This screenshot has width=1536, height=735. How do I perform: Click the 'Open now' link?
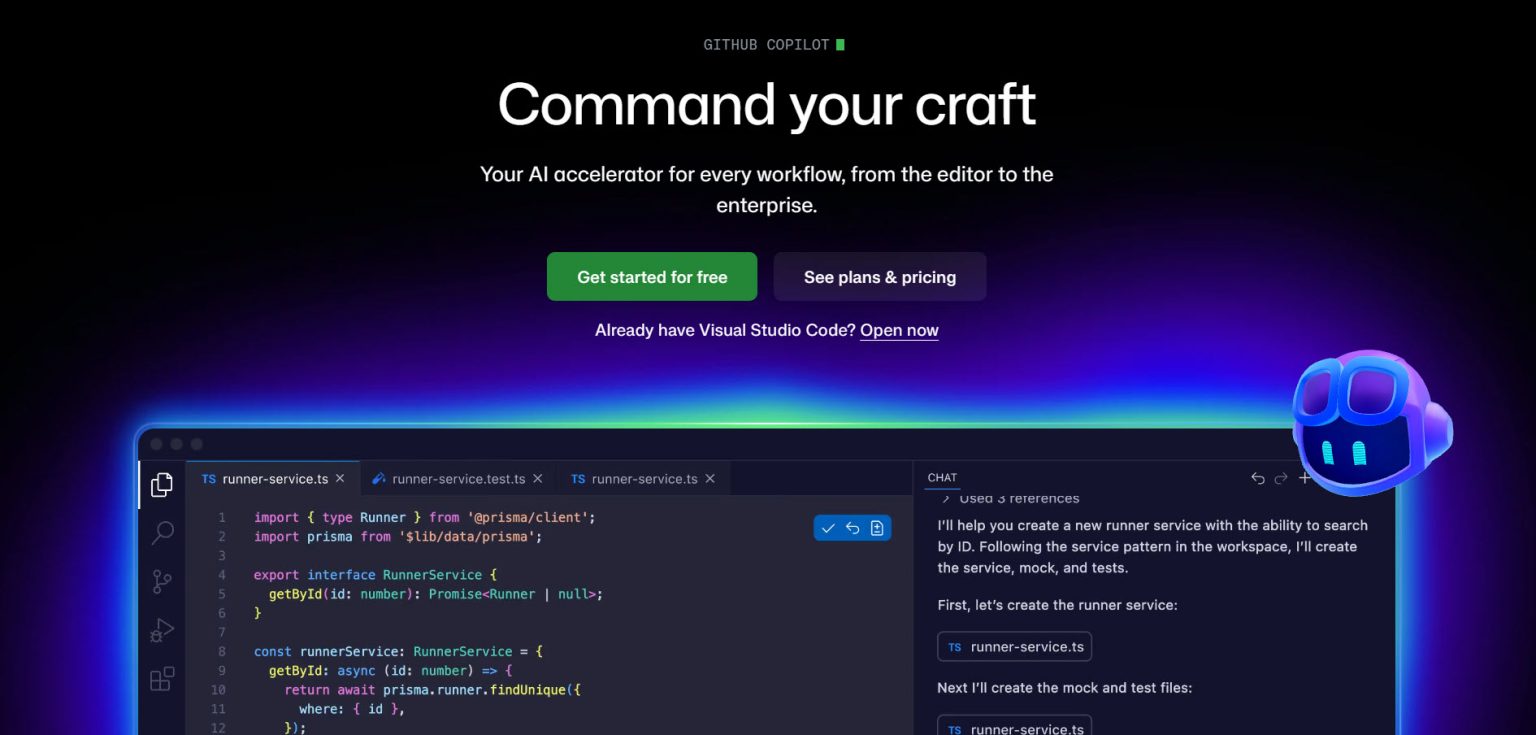(898, 330)
